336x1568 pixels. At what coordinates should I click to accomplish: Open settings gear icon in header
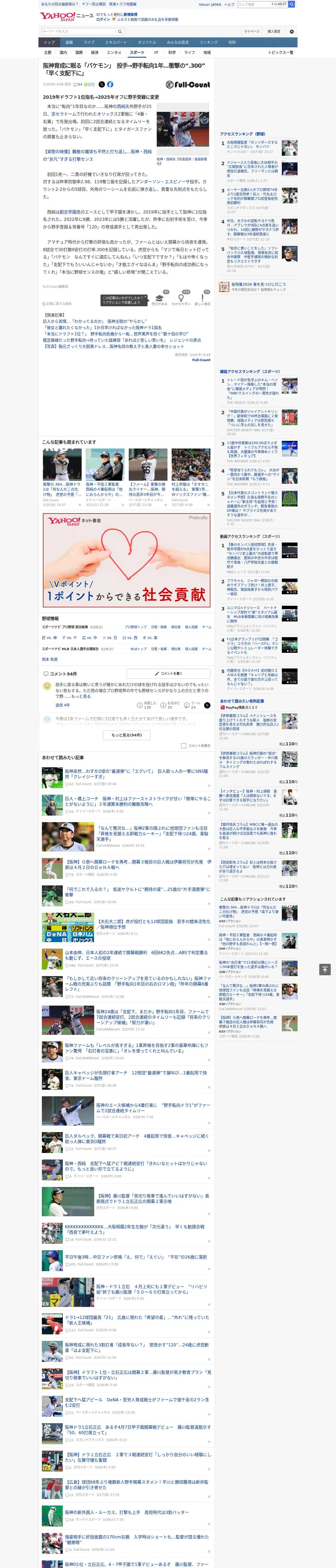coord(292,31)
